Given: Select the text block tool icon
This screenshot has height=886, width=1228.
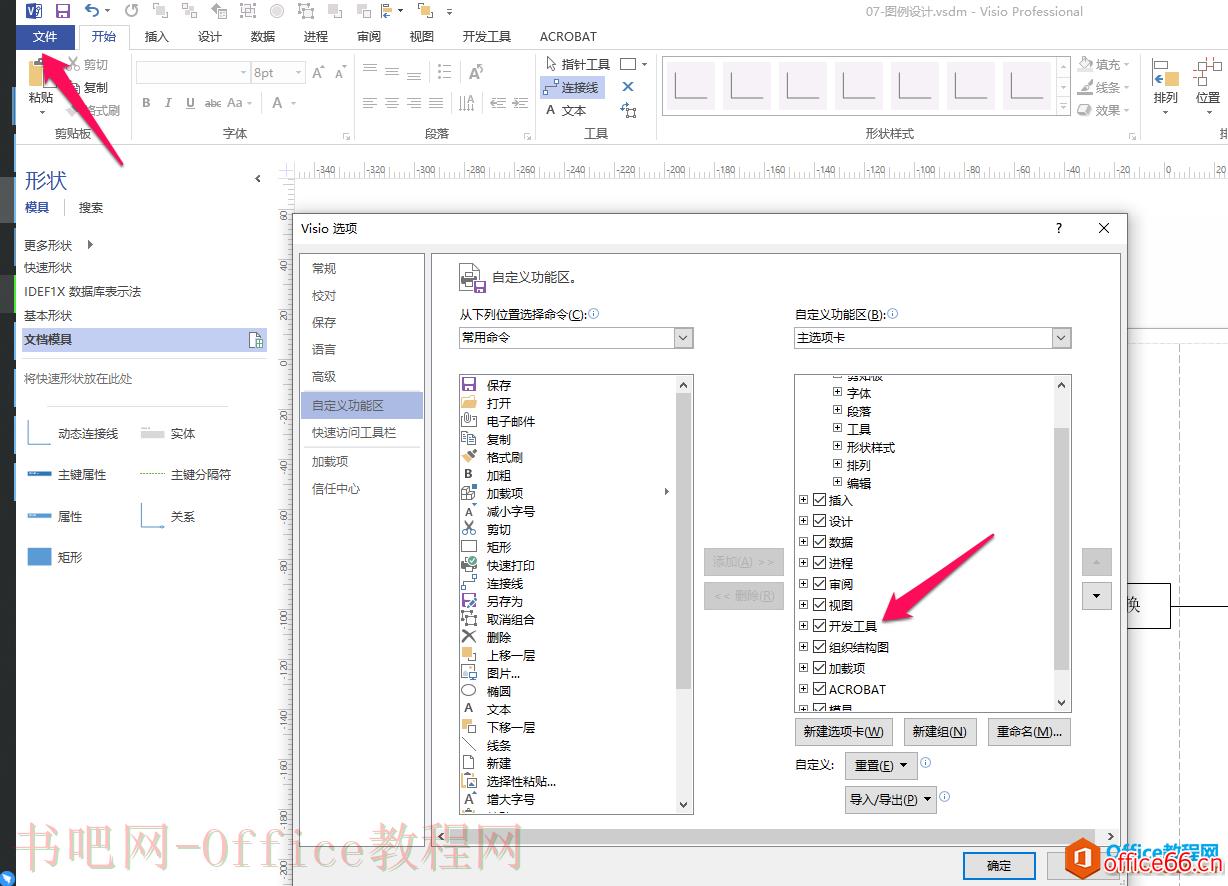Looking at the screenshot, I should click(x=628, y=111).
